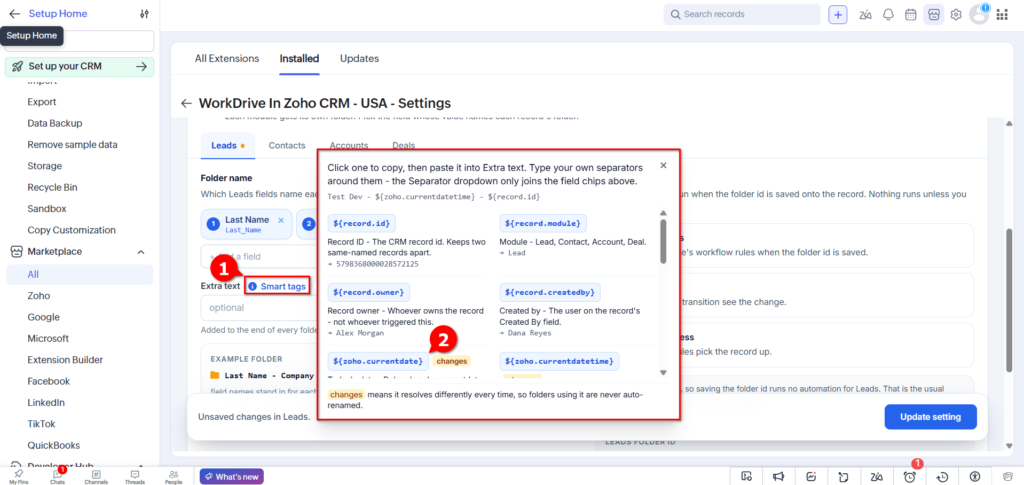Copy the ${zoho.currentdate} smart tag

point(378,360)
